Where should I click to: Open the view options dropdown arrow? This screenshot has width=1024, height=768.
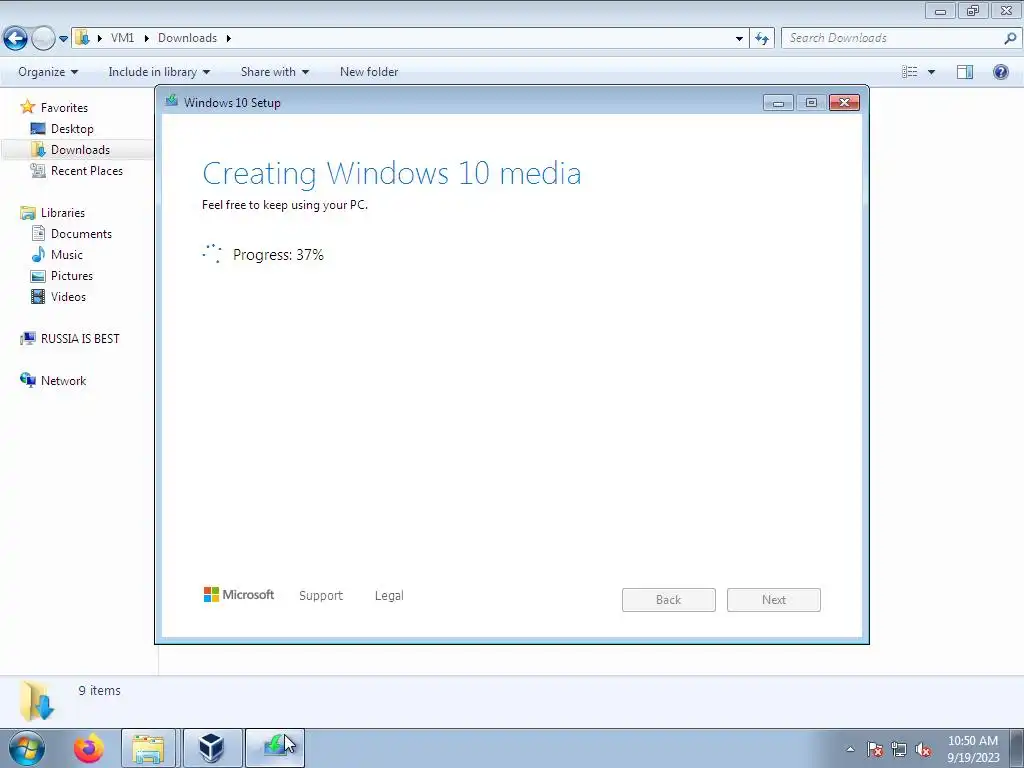pyautogui.click(x=931, y=72)
